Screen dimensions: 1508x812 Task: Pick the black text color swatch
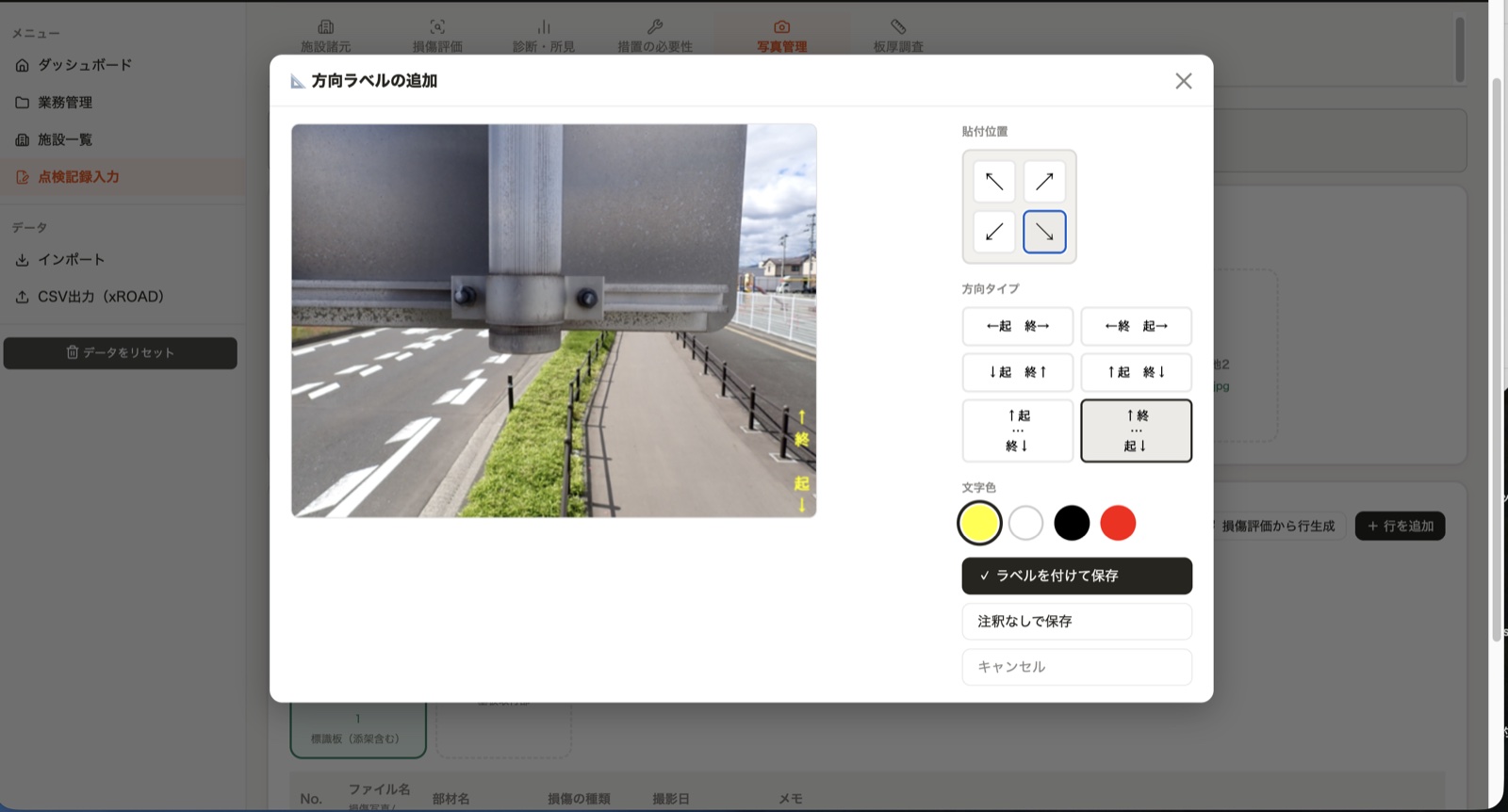tap(1072, 523)
